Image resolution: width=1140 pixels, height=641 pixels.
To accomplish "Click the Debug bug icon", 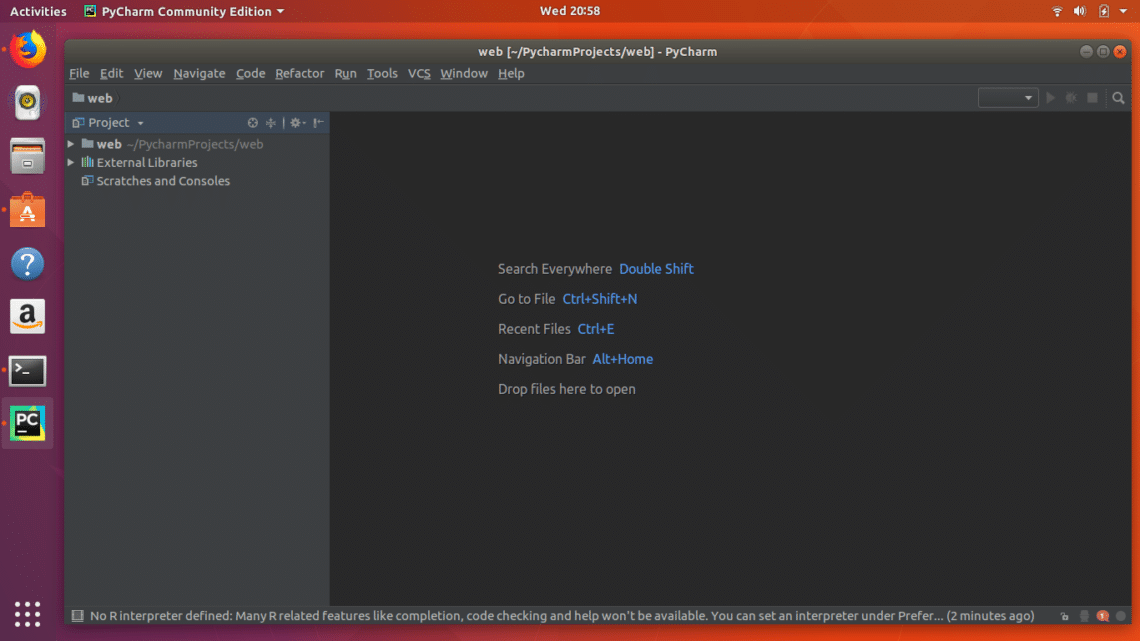I will 1071,98.
